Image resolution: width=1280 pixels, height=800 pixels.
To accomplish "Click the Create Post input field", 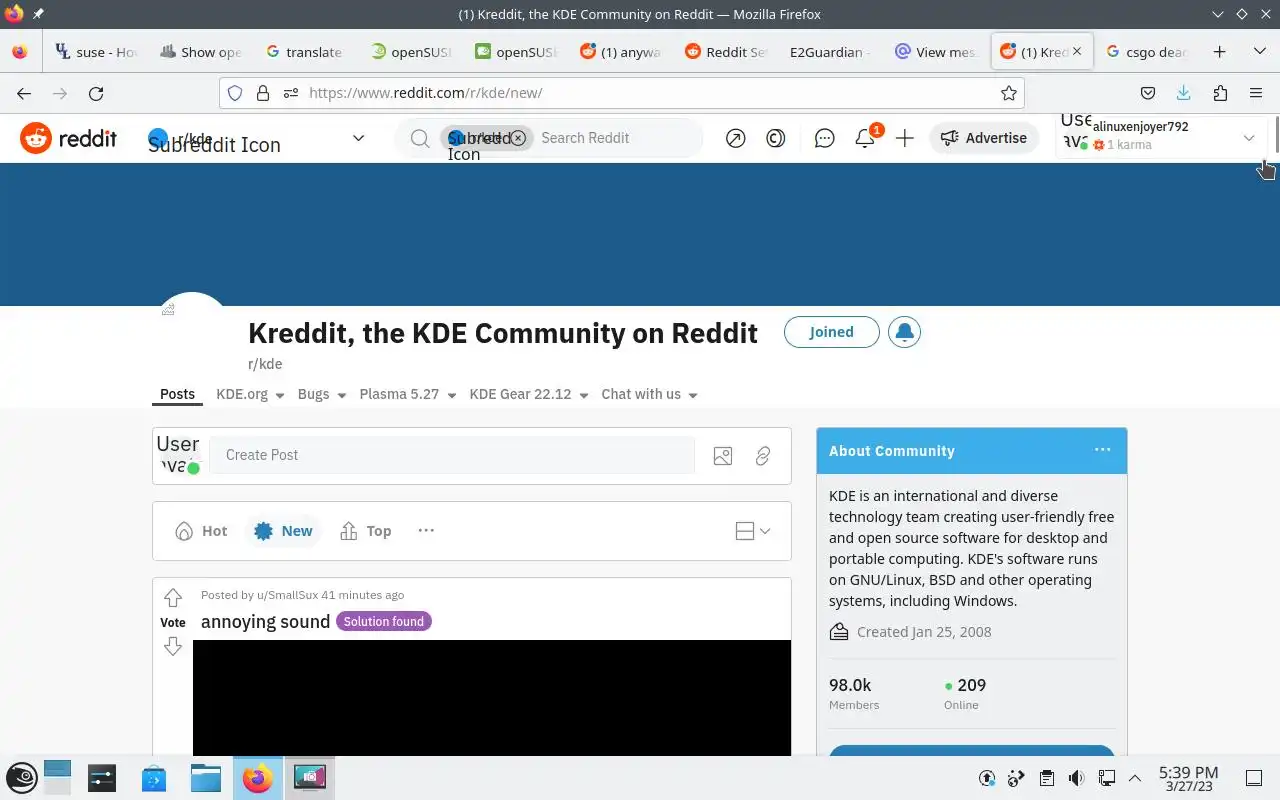I will 452,455.
